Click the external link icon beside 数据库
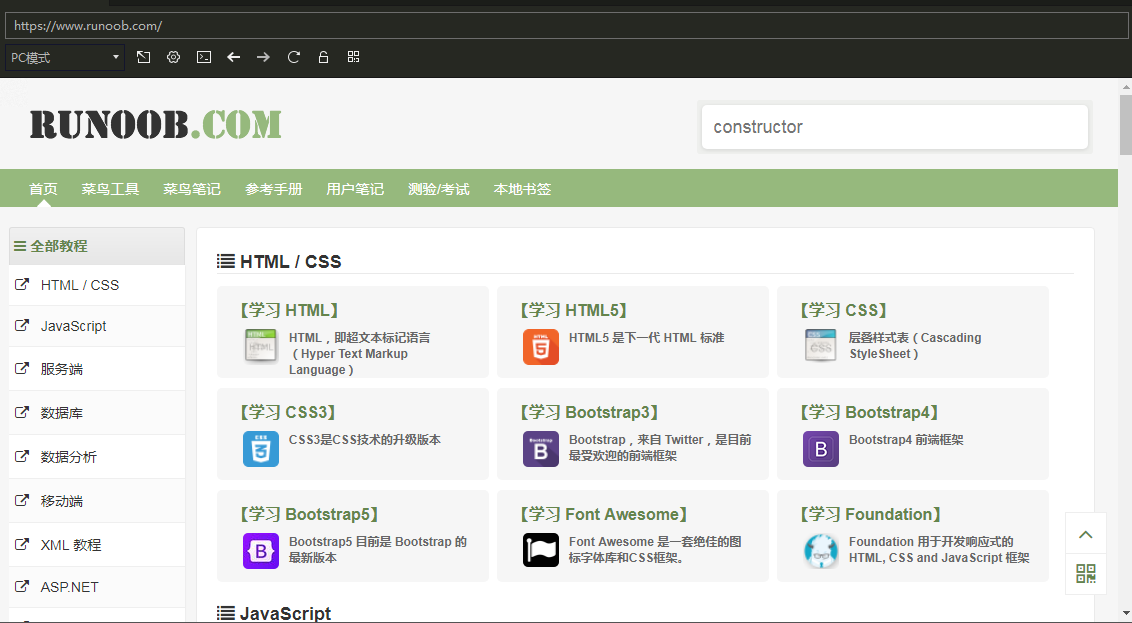The image size is (1132, 623). point(22,412)
